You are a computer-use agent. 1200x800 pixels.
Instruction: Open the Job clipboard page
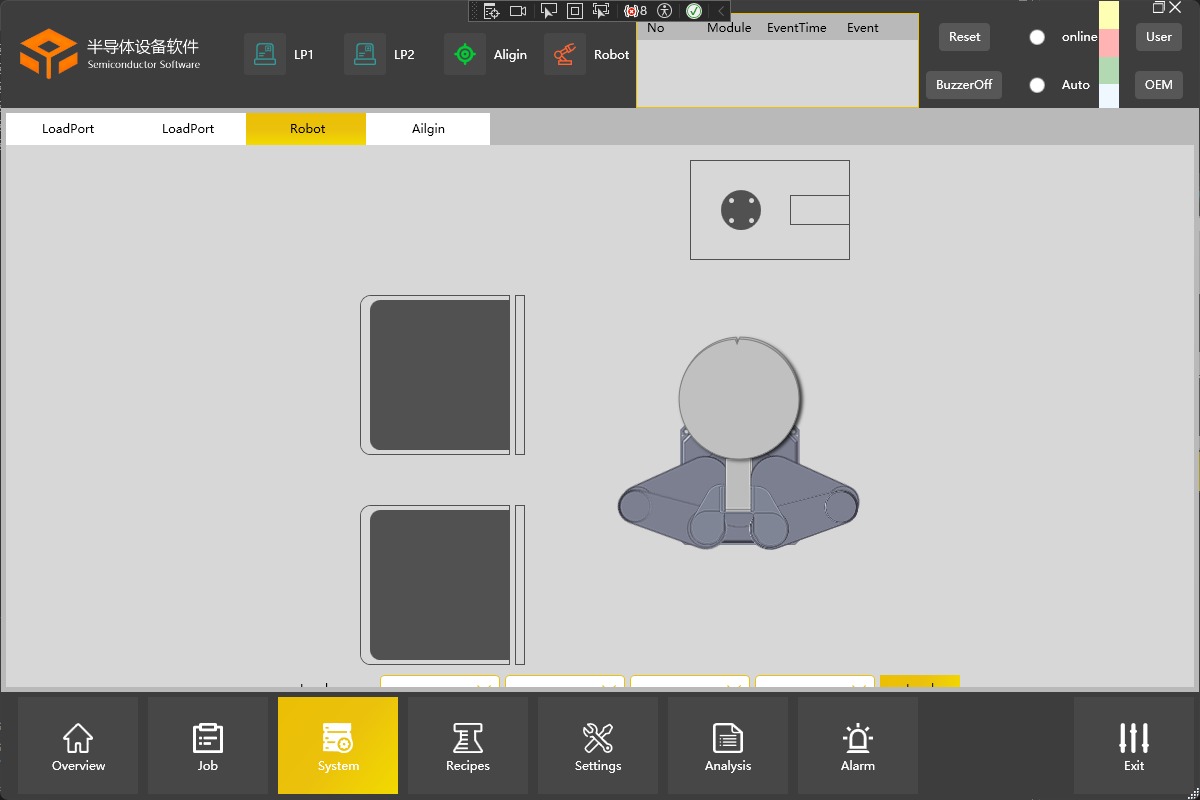pos(208,746)
